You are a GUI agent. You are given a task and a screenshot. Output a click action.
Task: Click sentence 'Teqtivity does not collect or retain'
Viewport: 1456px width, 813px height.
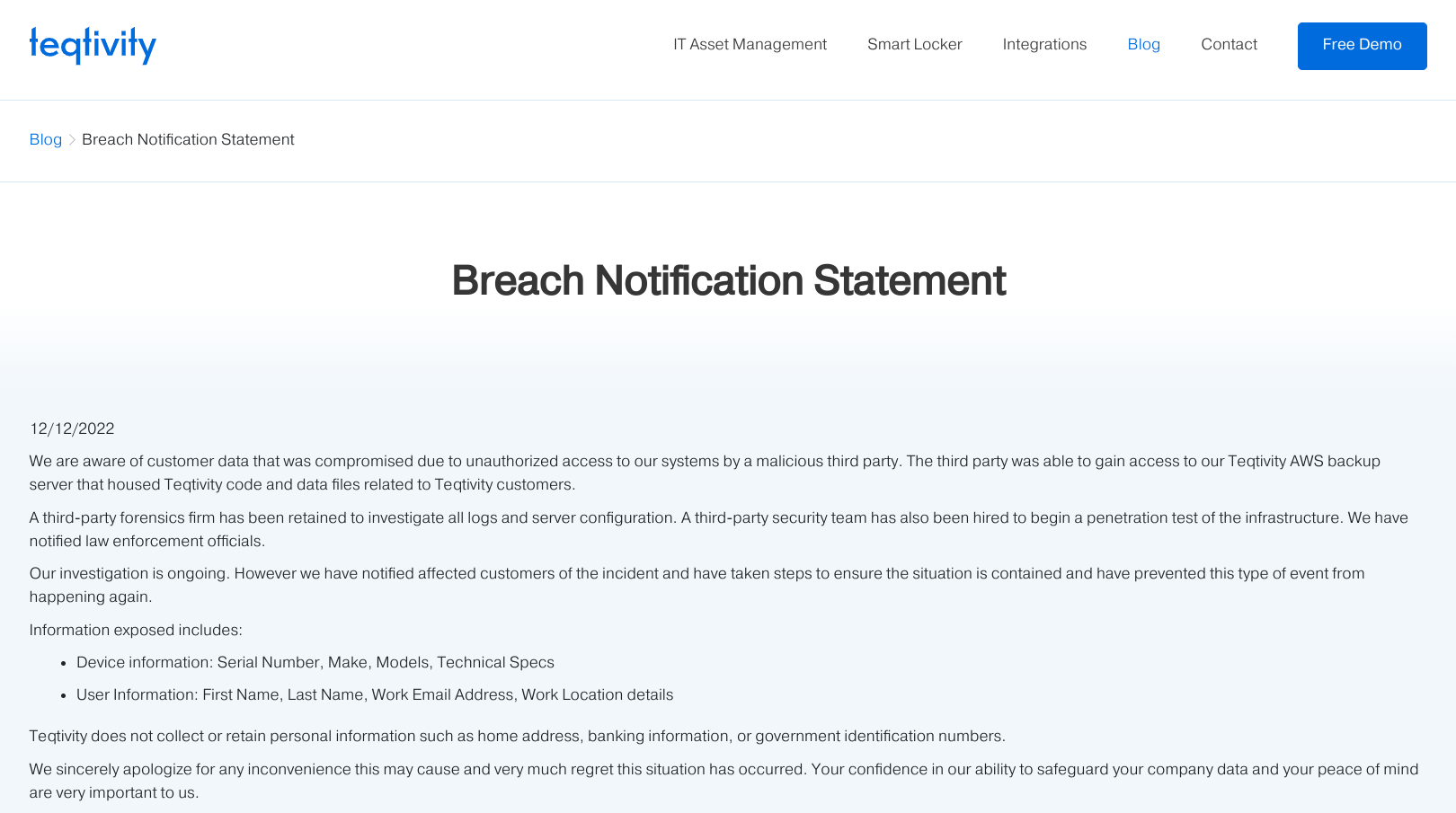point(517,736)
